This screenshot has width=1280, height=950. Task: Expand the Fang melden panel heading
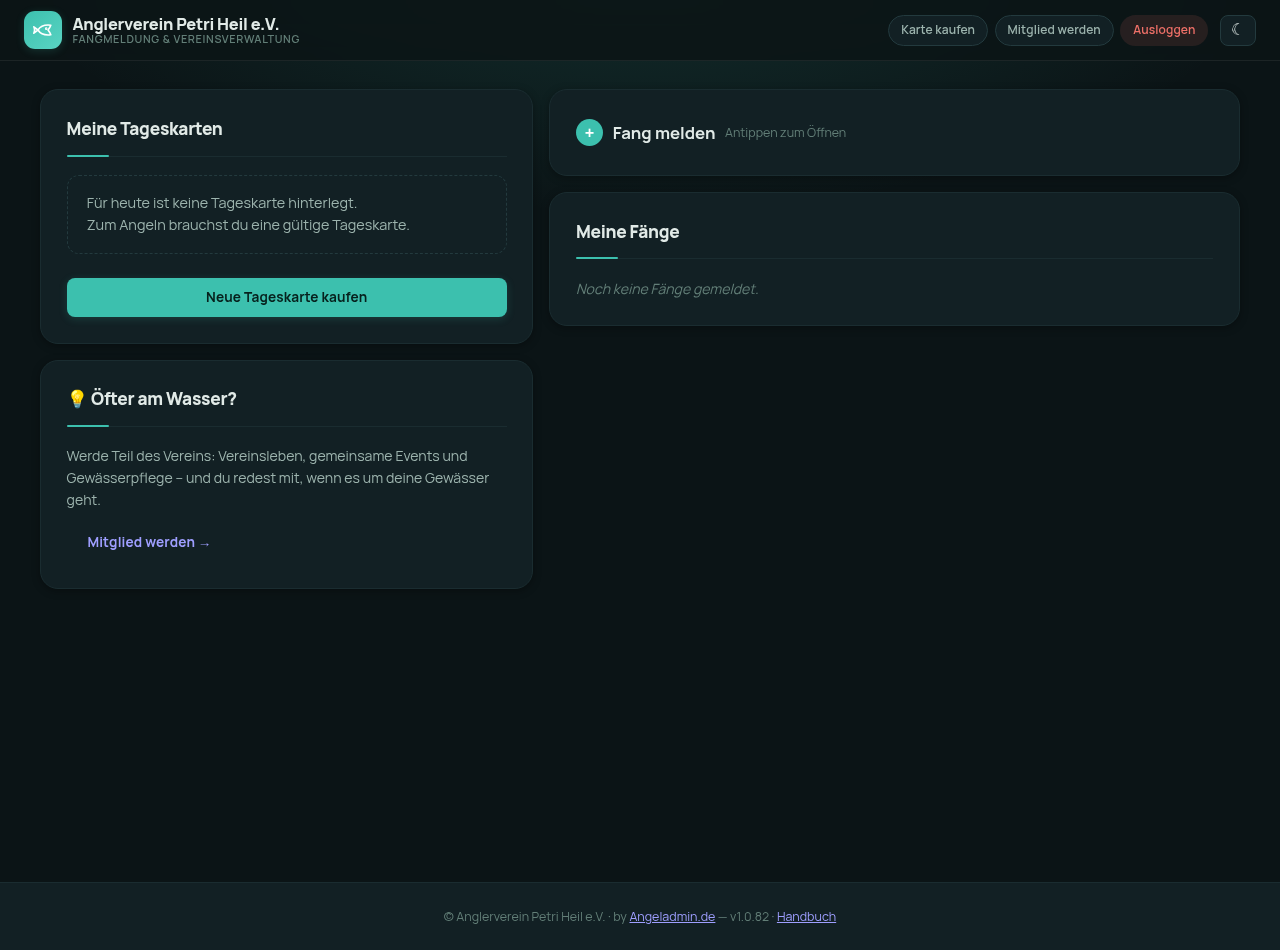(664, 133)
